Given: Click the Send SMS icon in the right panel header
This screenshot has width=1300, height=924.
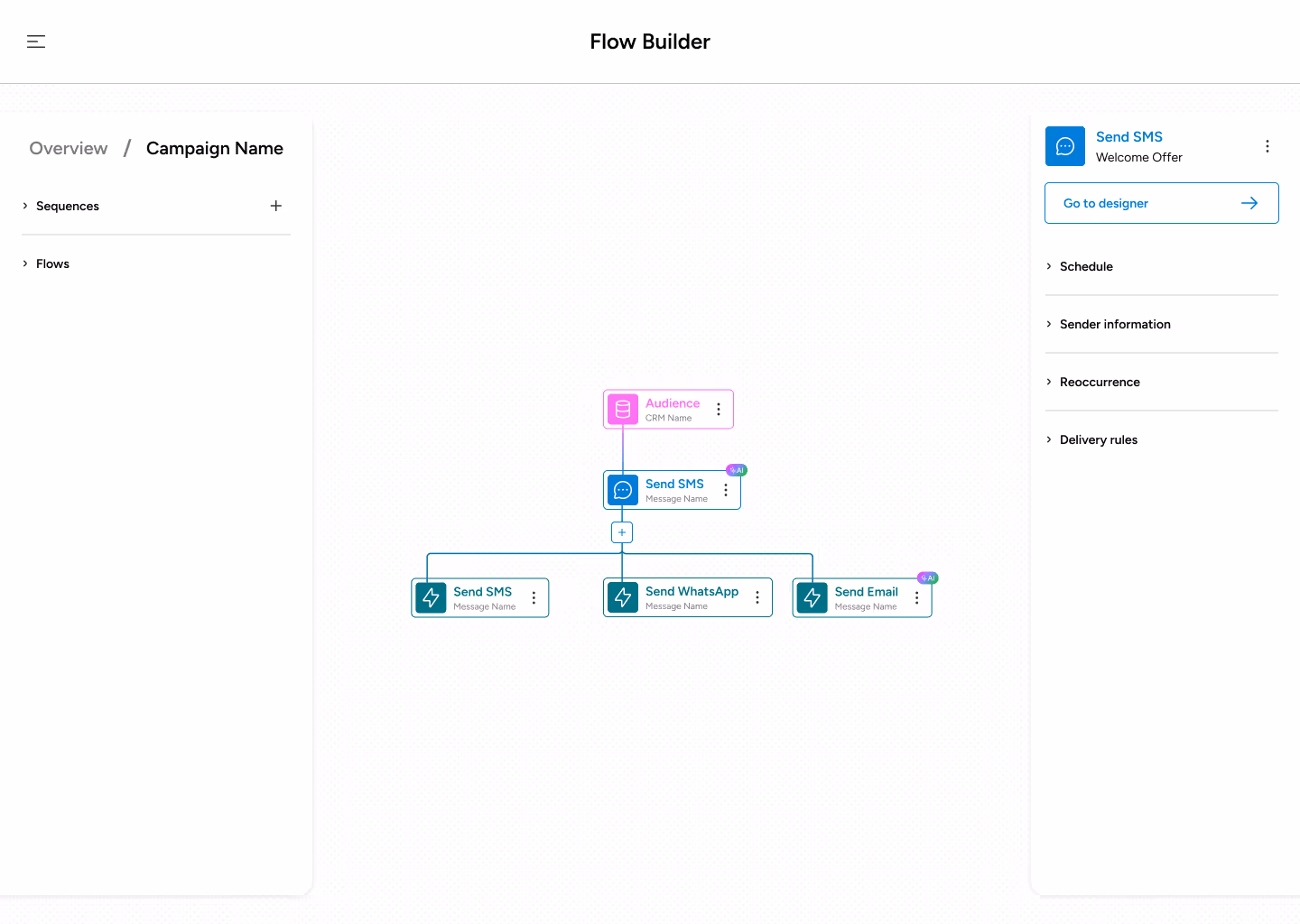Looking at the screenshot, I should tap(1064, 145).
